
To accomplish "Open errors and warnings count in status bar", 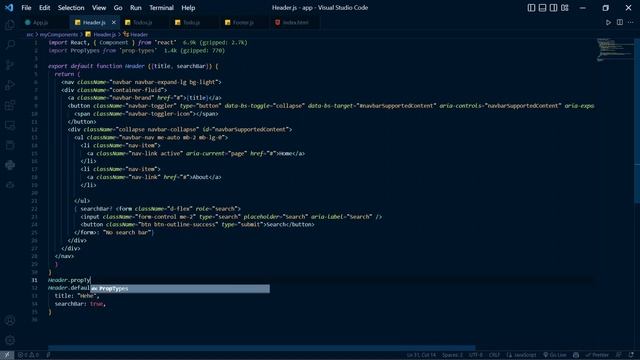I will (29, 355).
